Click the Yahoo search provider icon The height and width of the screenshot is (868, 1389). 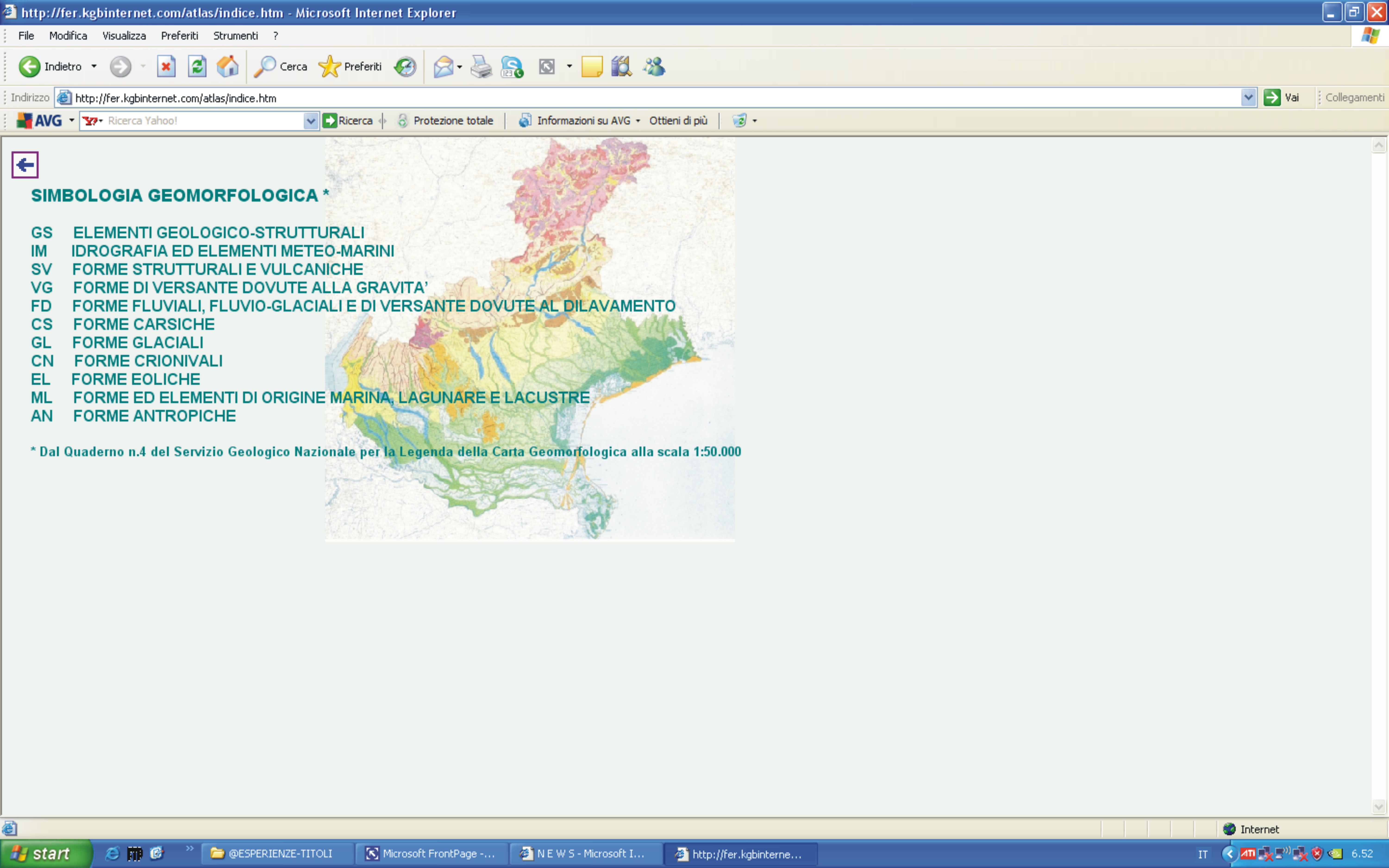click(90, 121)
